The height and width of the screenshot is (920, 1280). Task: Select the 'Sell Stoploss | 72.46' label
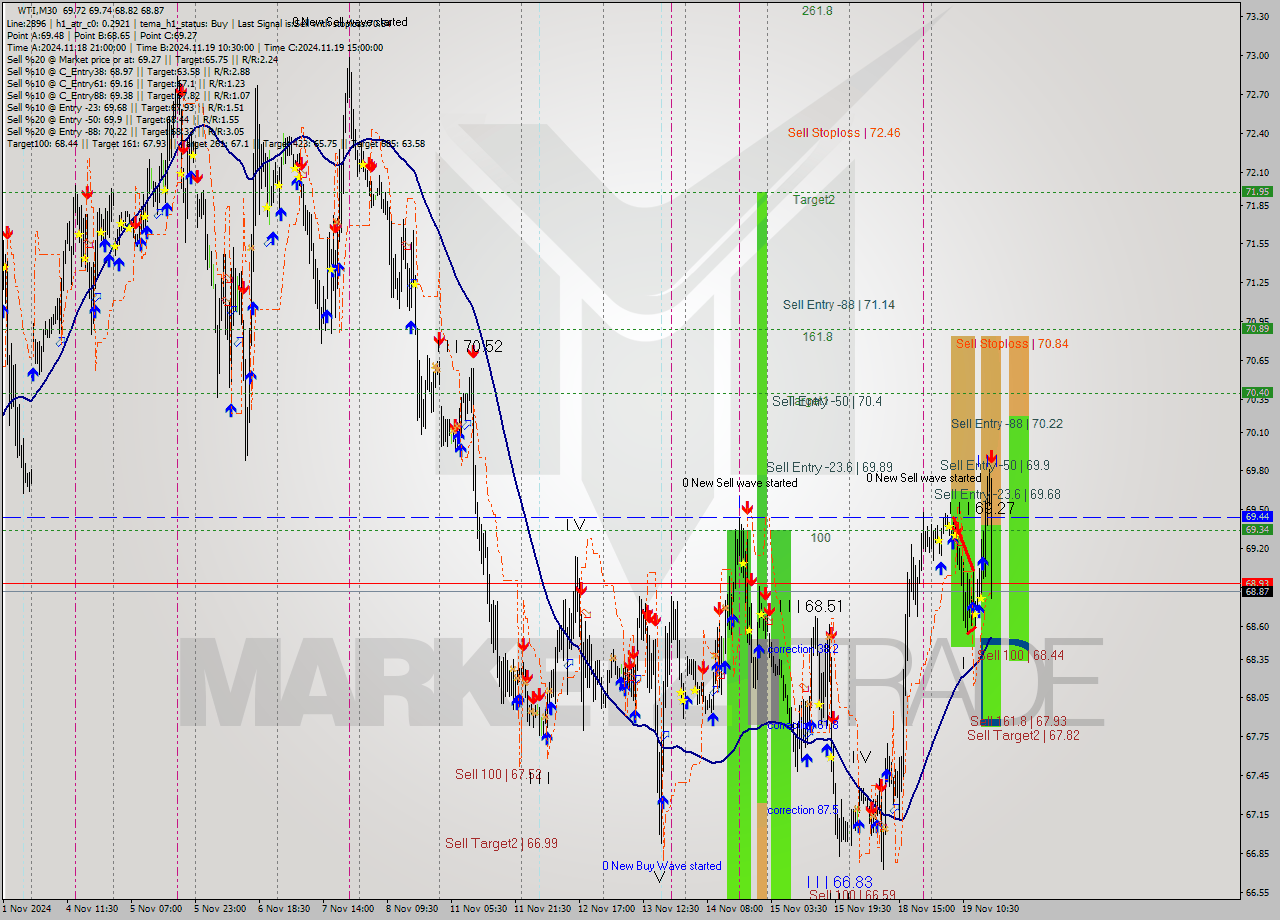[x=843, y=132]
